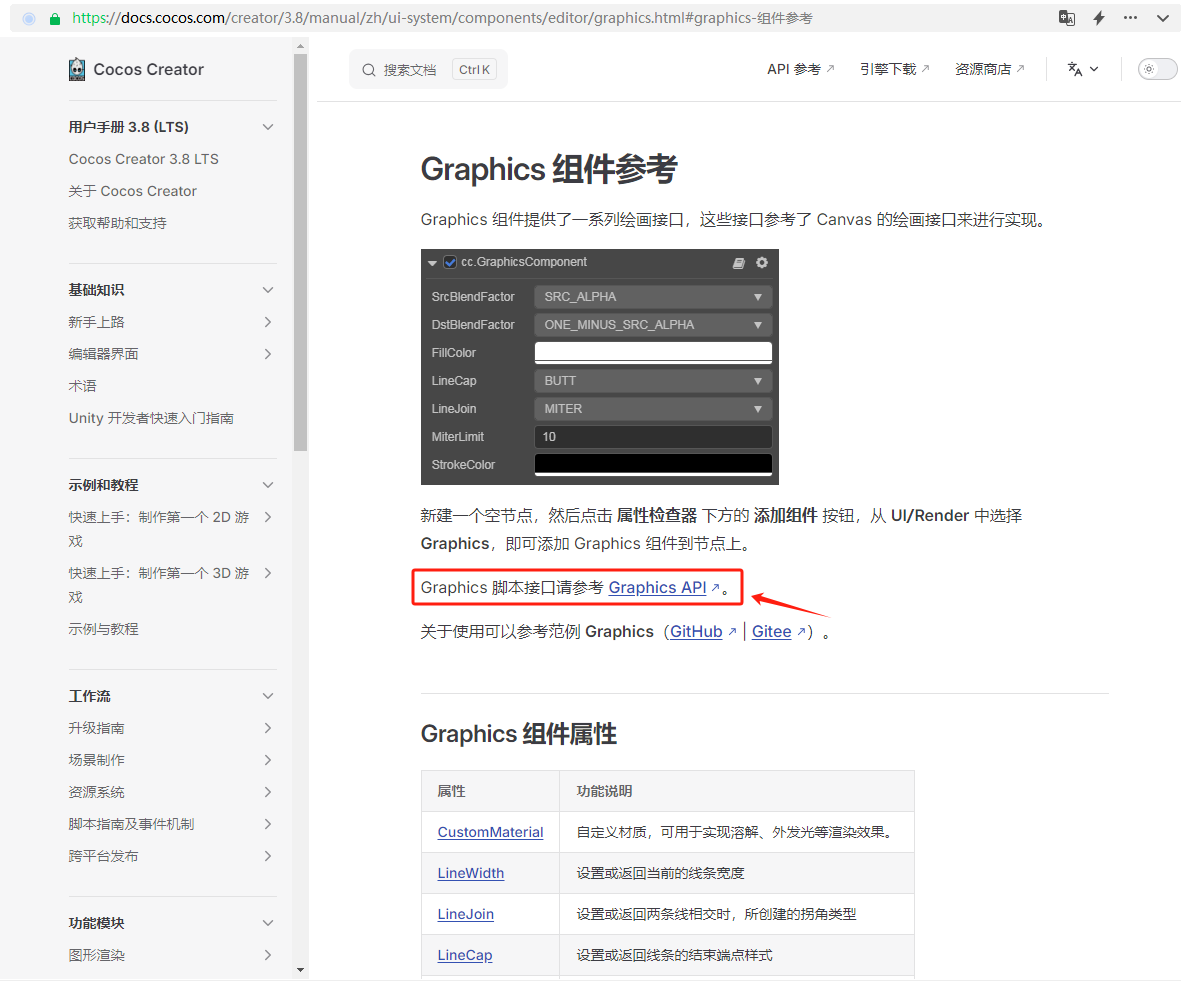
Task: Expand 快速上手：制作第一个 3D 游戏 item
Action: [267, 573]
